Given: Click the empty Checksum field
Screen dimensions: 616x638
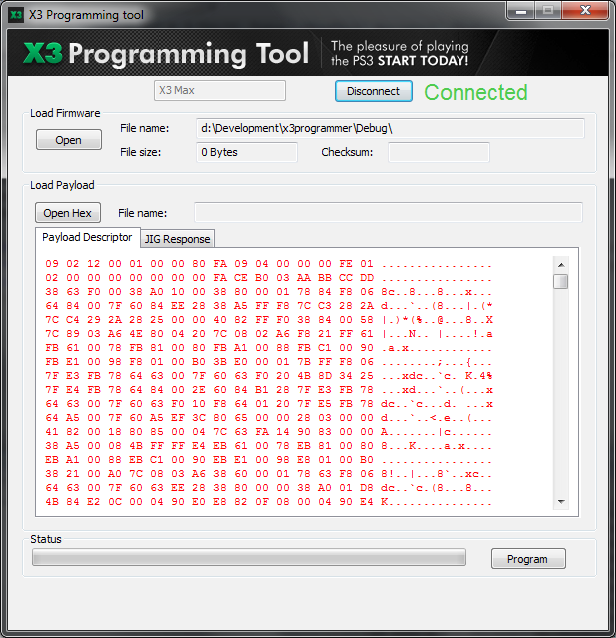Looking at the screenshot, I should [439, 152].
